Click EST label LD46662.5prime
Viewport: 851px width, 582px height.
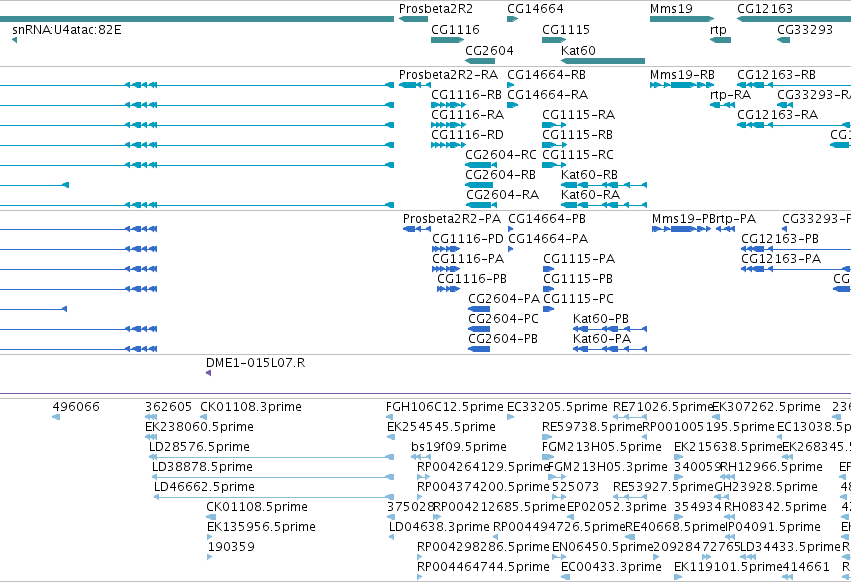tap(204, 487)
